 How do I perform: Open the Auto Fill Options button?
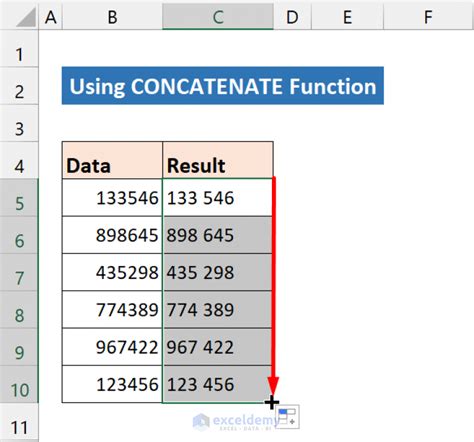287,416
